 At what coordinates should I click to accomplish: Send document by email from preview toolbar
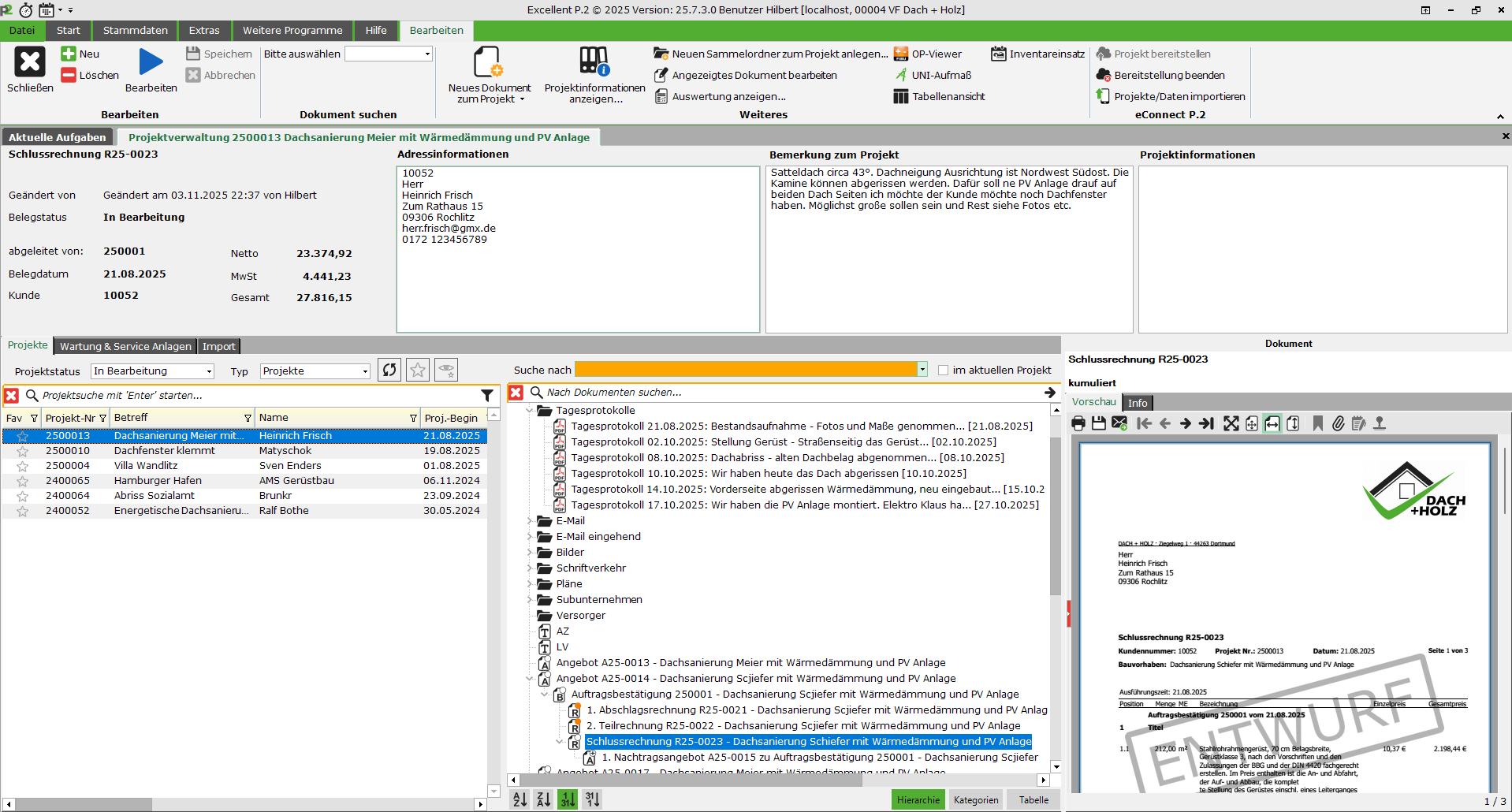coord(1119,424)
